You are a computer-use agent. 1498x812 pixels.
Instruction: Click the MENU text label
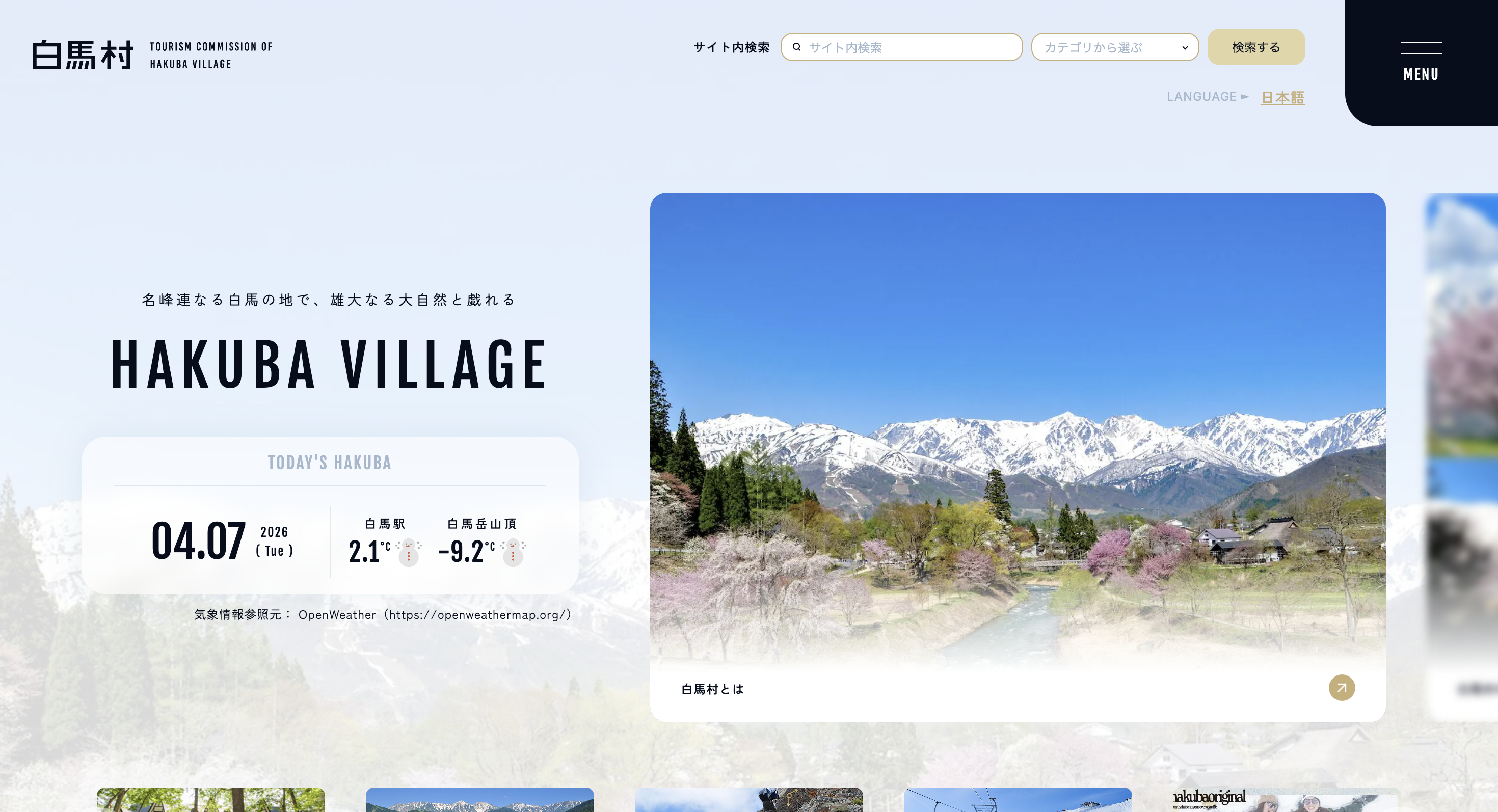[x=1421, y=74]
